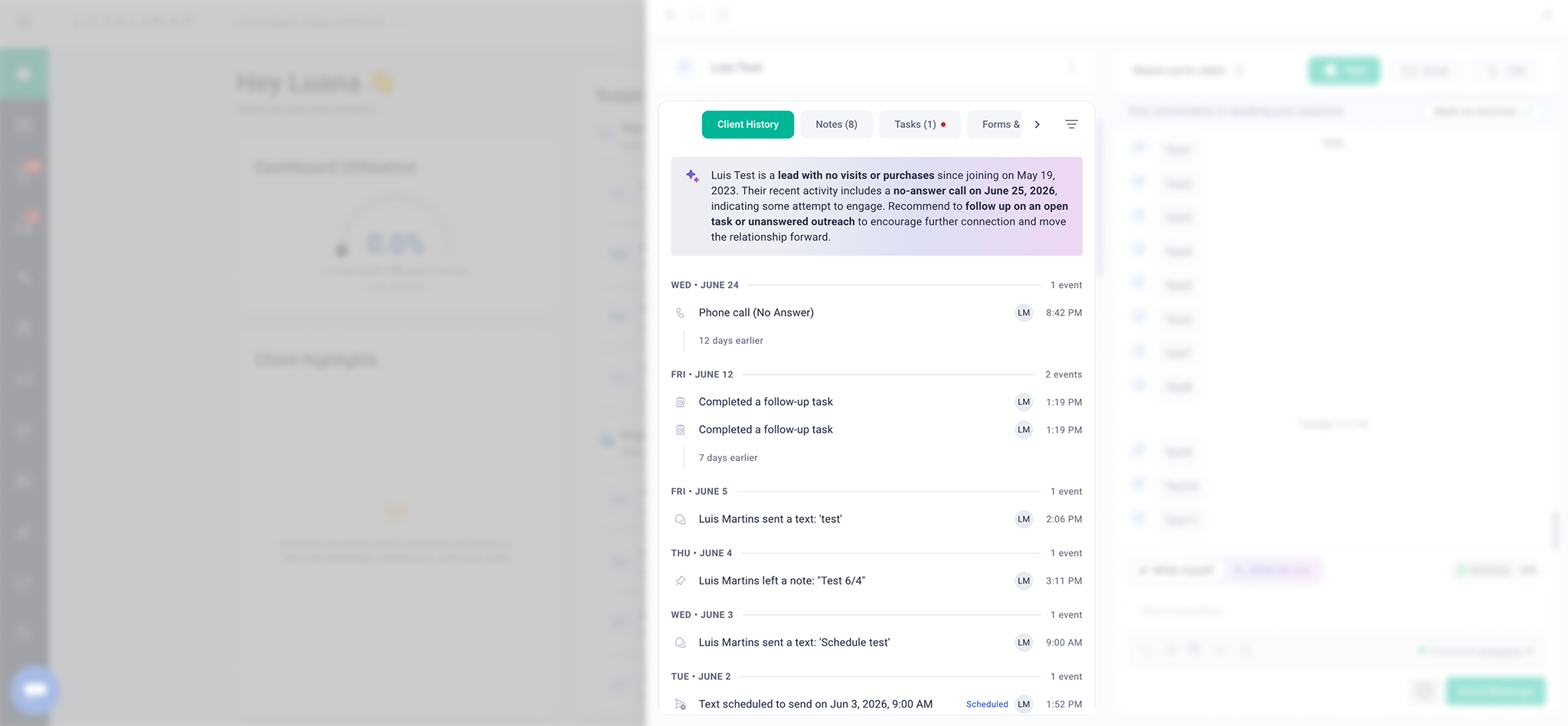Click the LM avatar on the "Test 6/4" note row

coord(1024,580)
